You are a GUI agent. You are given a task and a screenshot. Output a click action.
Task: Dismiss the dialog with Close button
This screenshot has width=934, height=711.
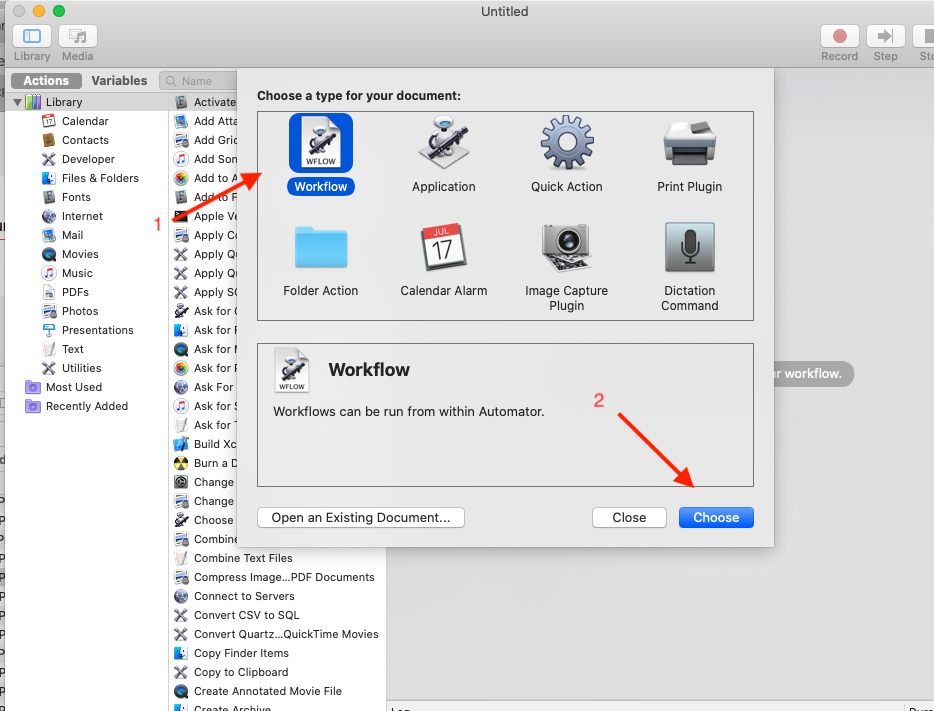(x=629, y=517)
